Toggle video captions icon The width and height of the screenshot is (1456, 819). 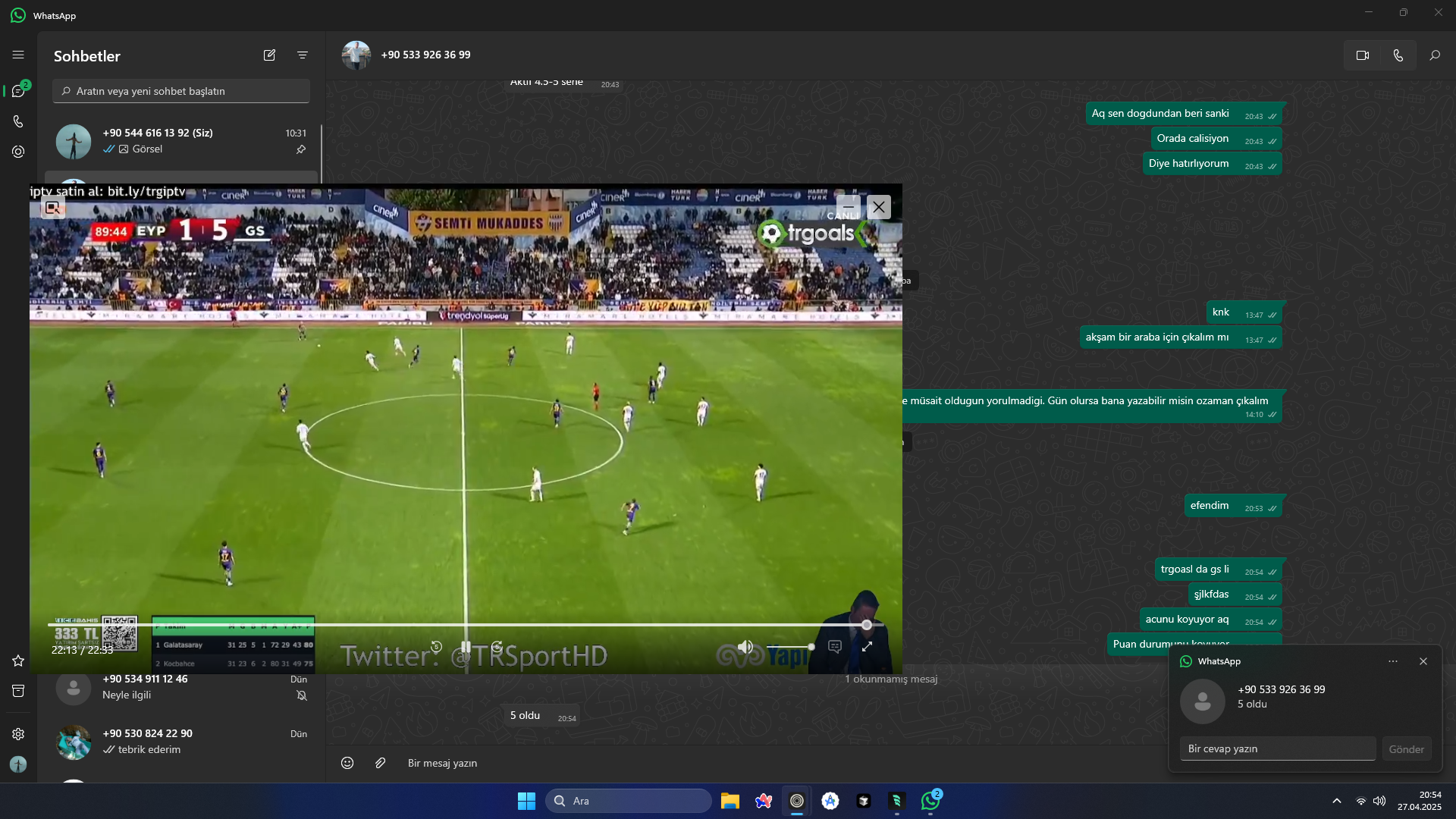coord(835,647)
